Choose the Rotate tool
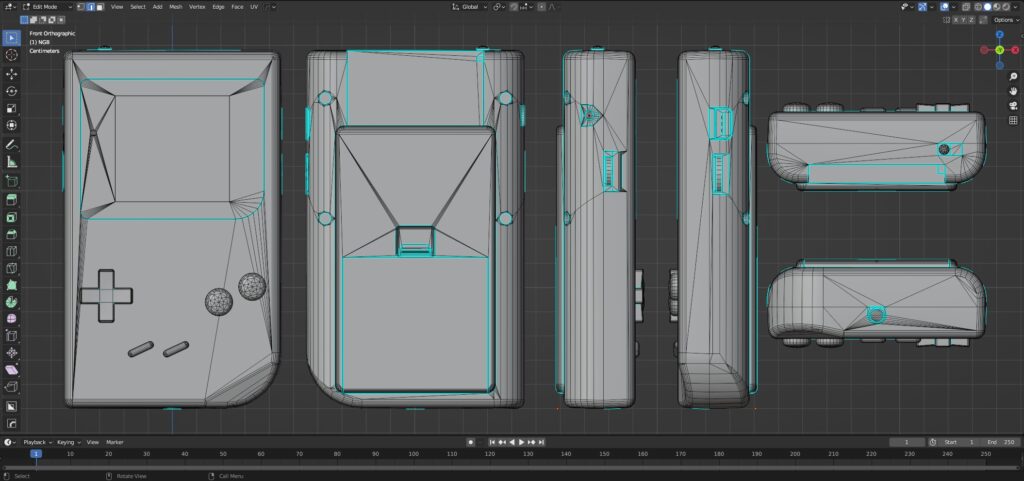 pyautogui.click(x=12, y=91)
